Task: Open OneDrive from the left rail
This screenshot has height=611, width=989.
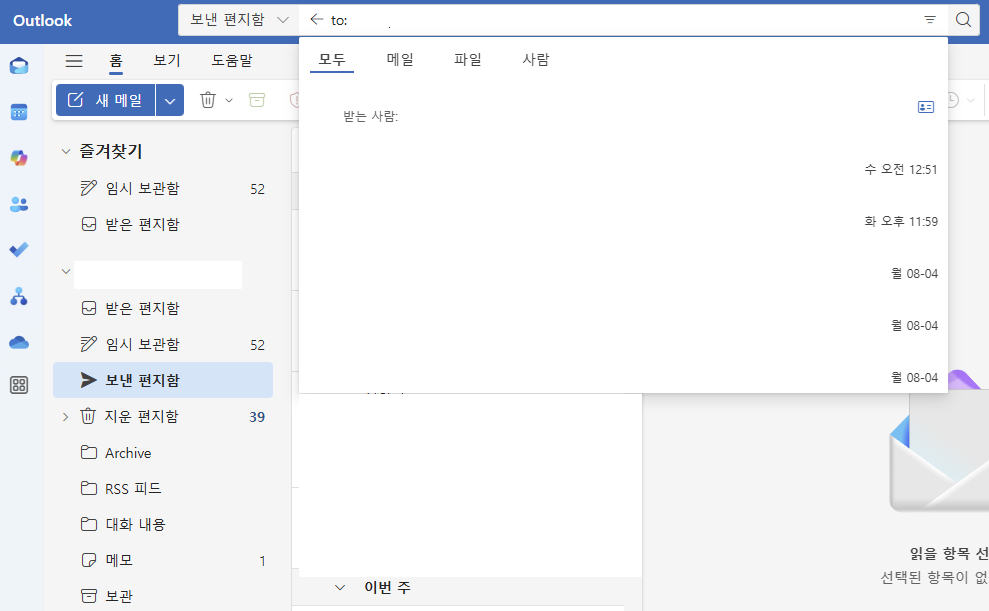Action: coord(18,341)
